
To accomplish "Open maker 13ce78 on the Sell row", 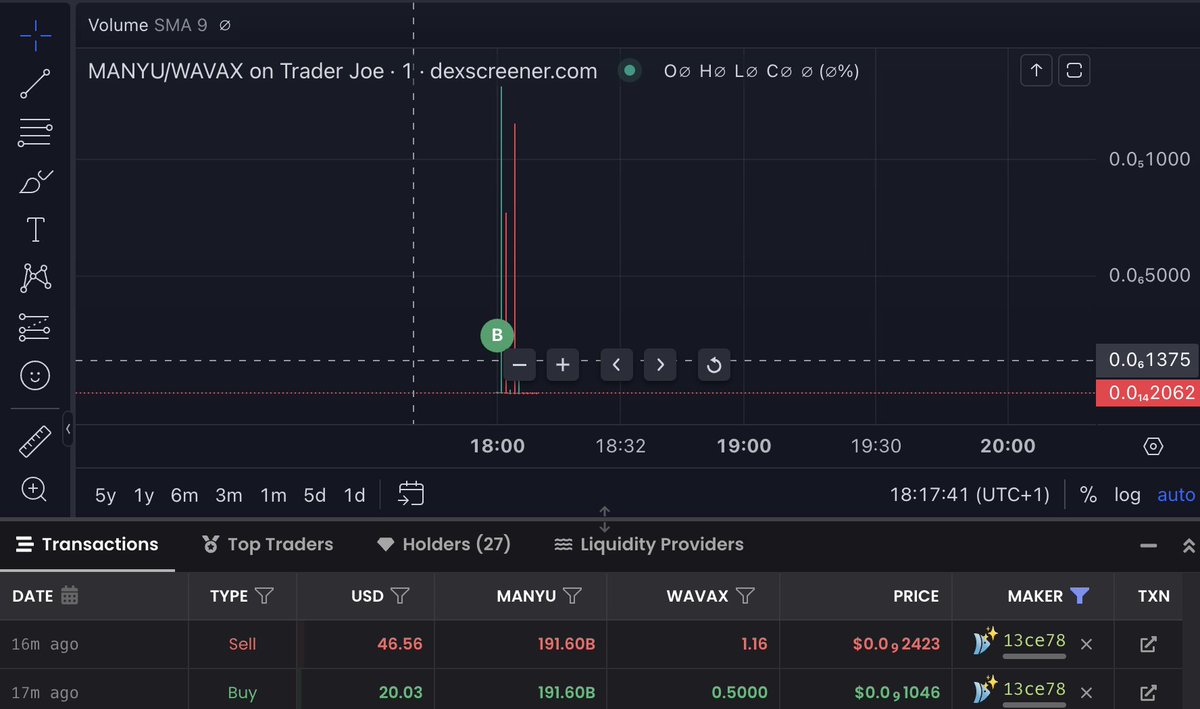I will click(x=1034, y=641).
